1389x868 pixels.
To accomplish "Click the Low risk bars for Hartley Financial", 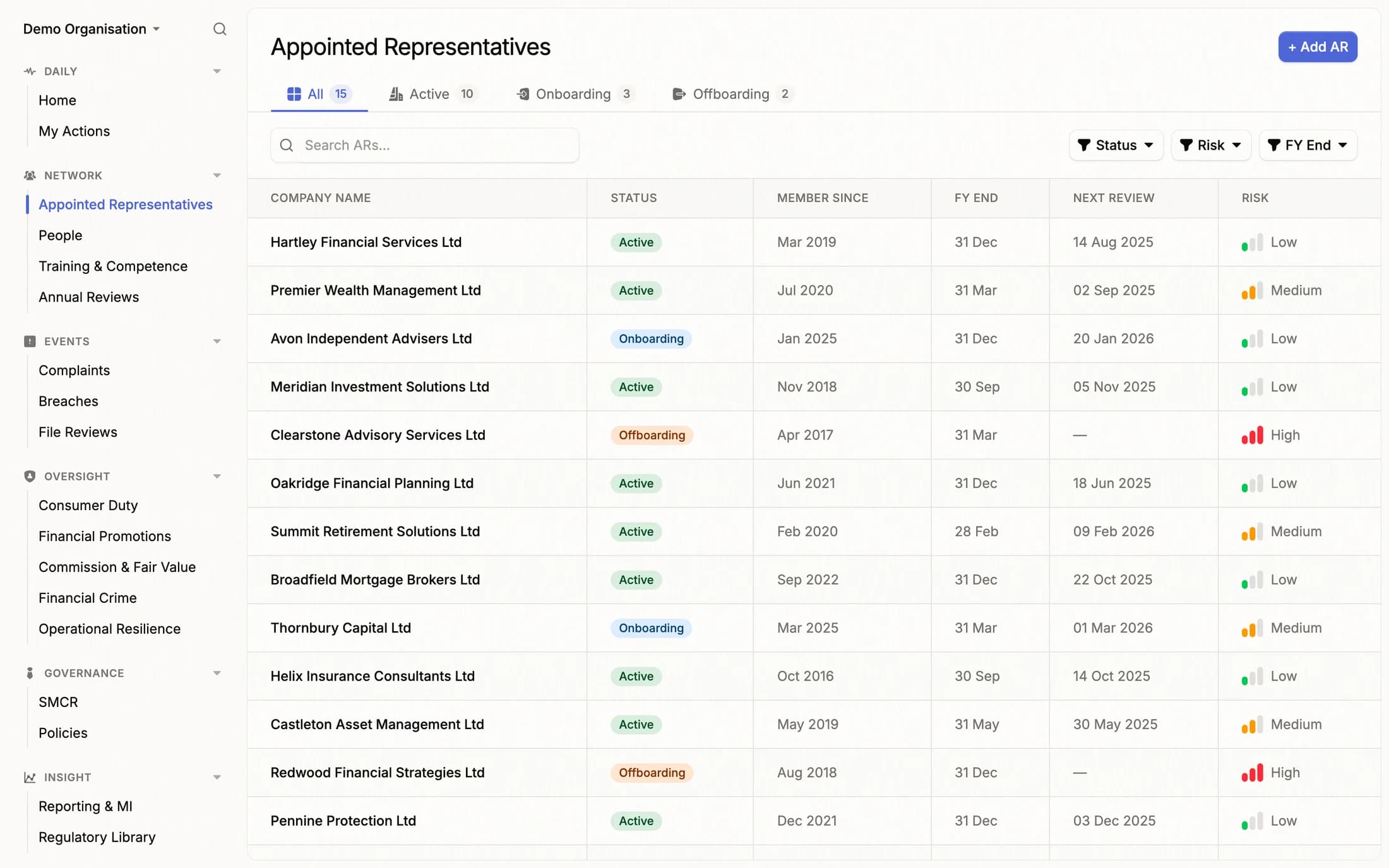I will coord(1252,242).
